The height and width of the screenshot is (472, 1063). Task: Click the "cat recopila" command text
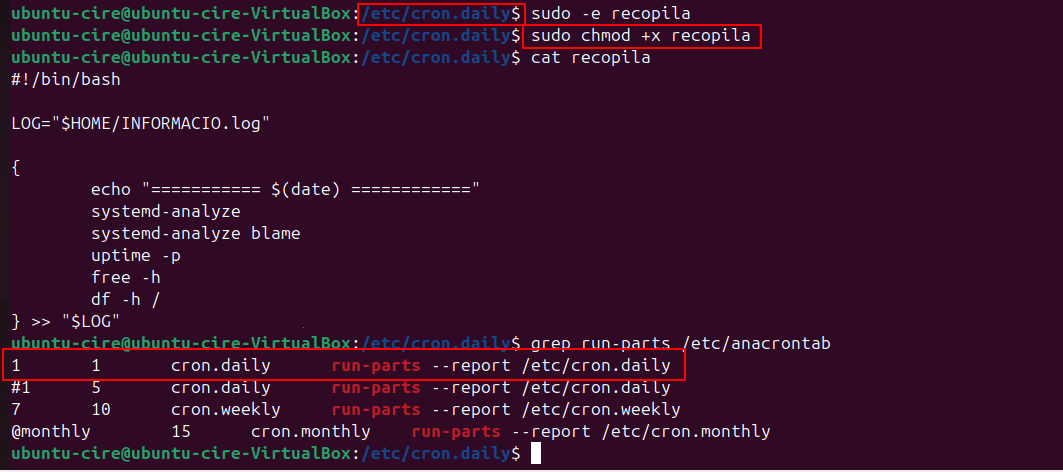(591, 58)
